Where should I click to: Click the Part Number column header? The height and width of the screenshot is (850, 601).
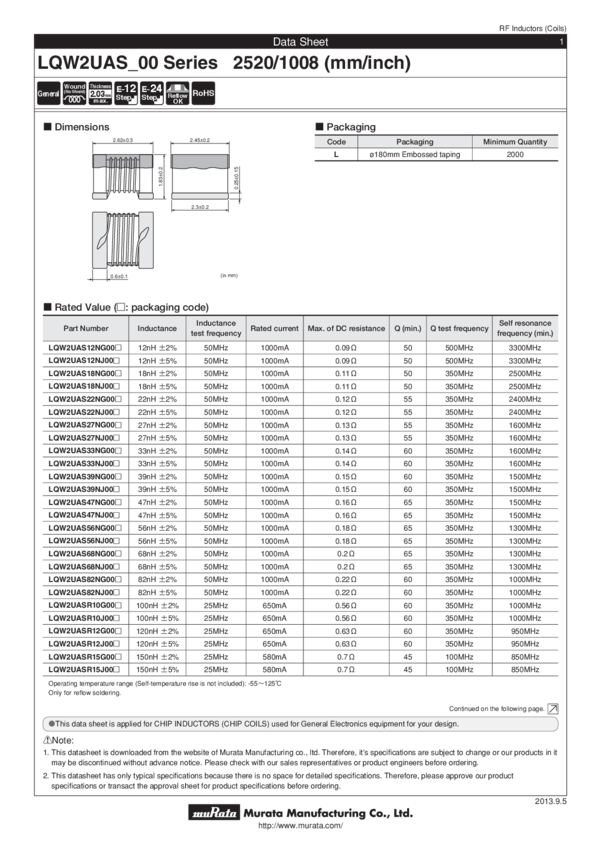pos(86,329)
